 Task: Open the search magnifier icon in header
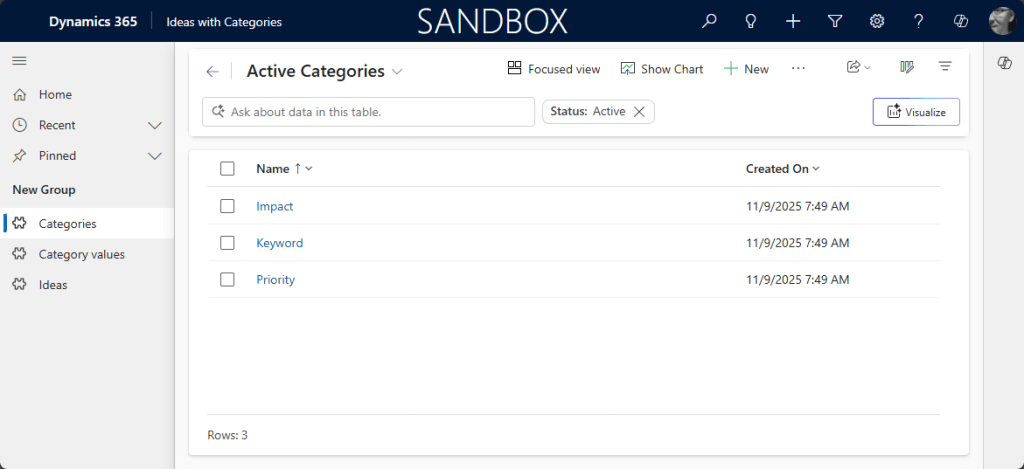[x=709, y=21]
